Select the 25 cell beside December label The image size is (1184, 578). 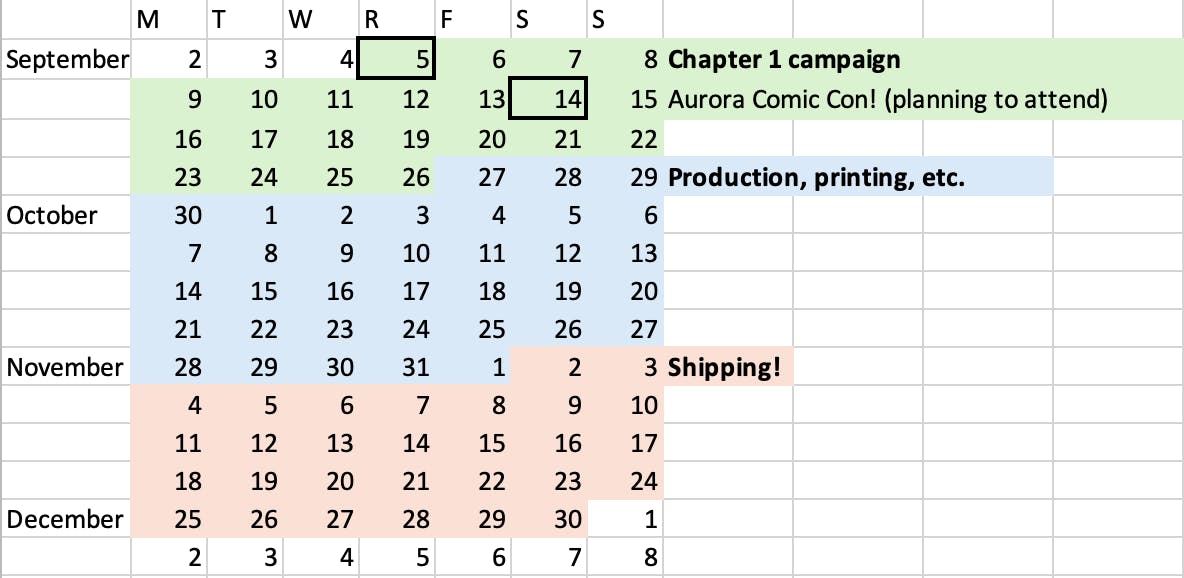click(x=169, y=520)
